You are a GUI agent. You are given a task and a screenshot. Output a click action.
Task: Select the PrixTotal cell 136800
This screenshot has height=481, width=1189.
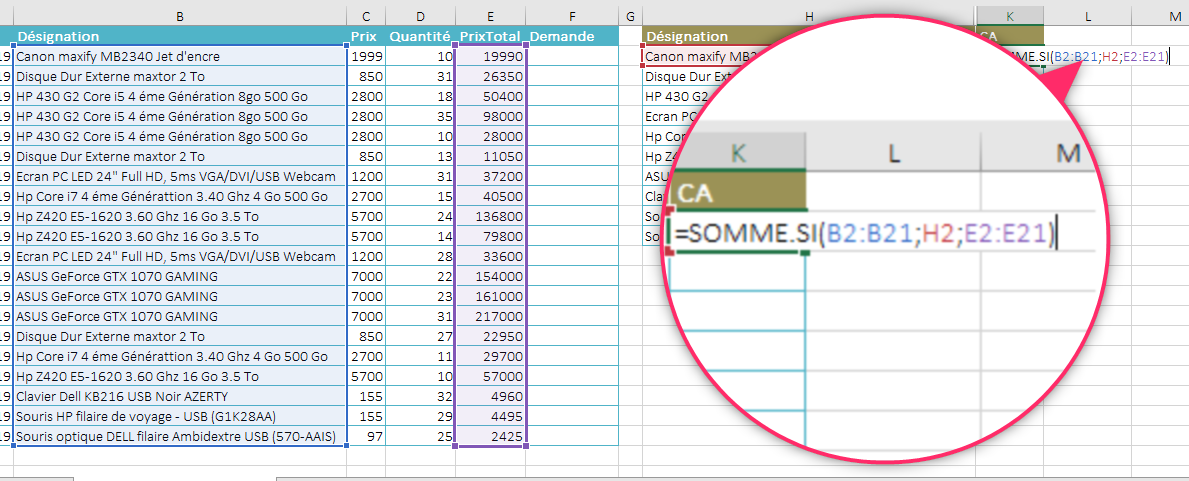pos(491,216)
